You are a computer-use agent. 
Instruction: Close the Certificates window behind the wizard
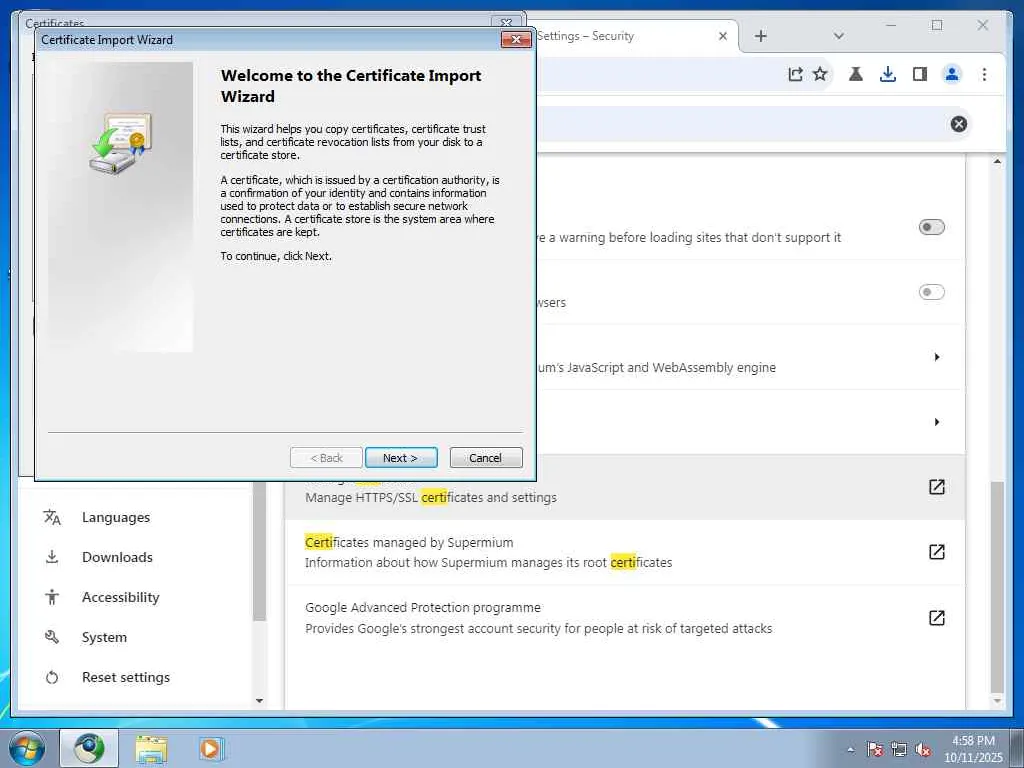(x=506, y=22)
